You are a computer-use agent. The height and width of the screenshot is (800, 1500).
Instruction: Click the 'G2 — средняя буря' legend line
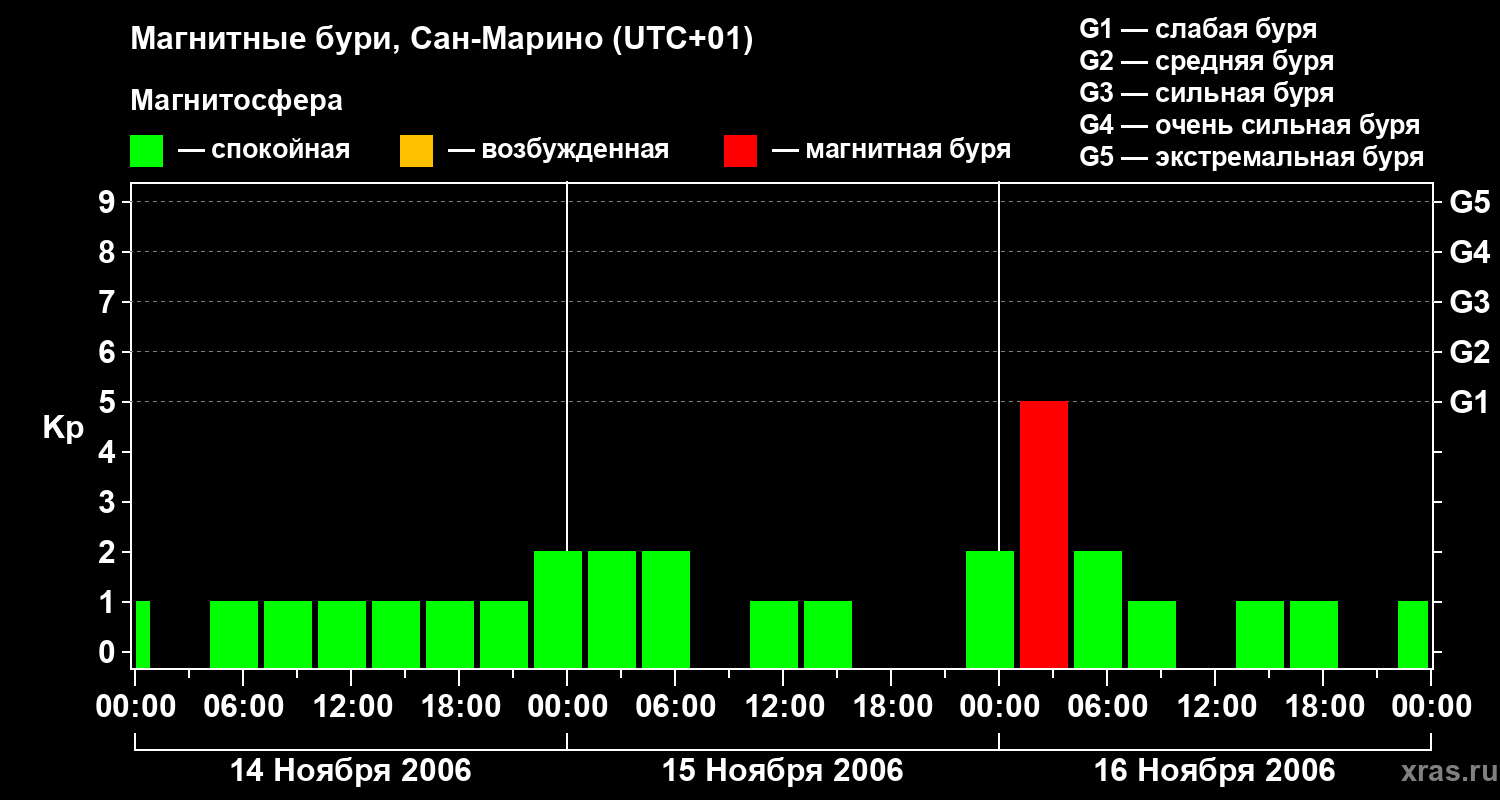pos(1206,61)
